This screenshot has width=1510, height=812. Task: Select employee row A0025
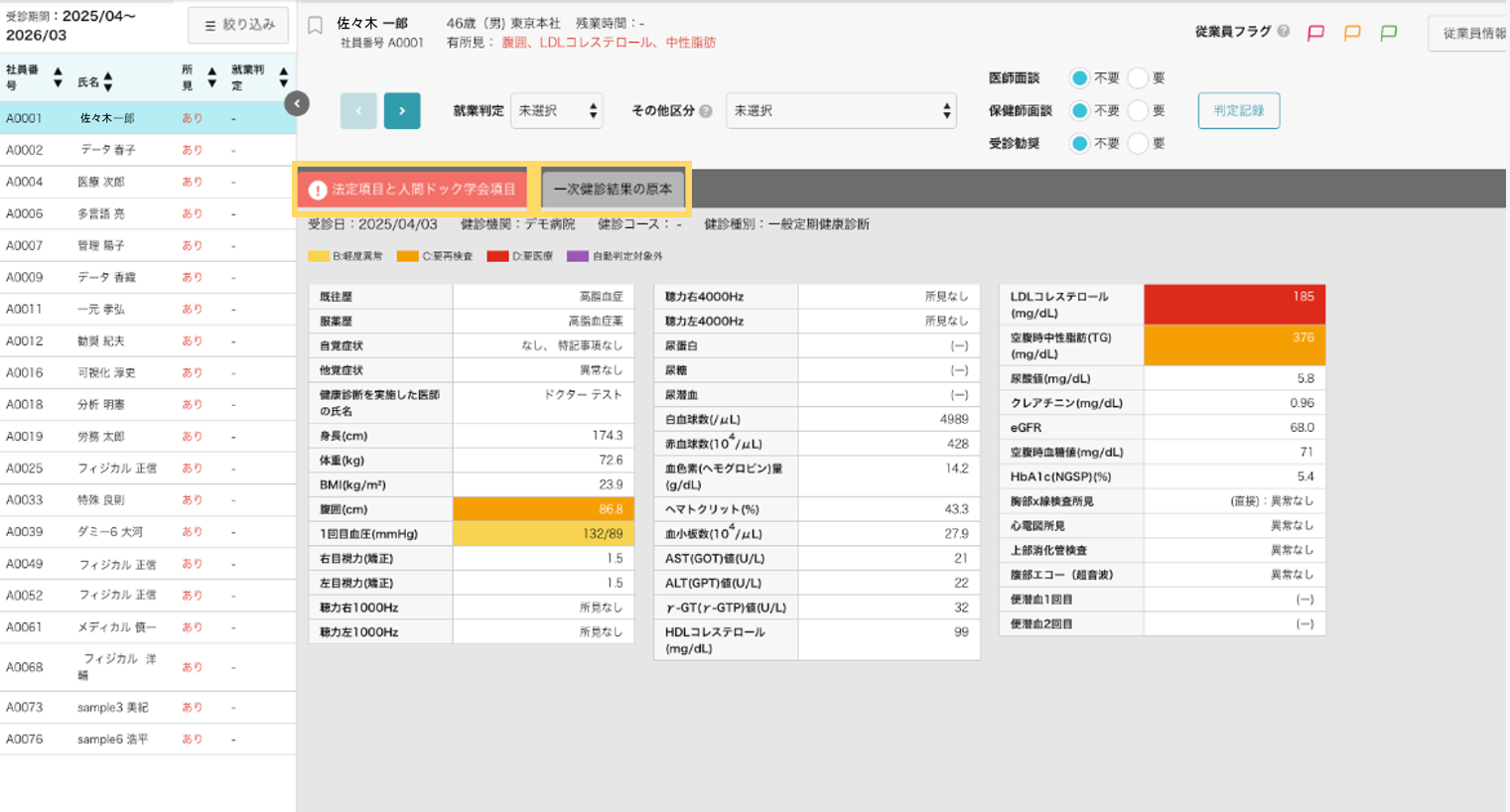[148, 468]
